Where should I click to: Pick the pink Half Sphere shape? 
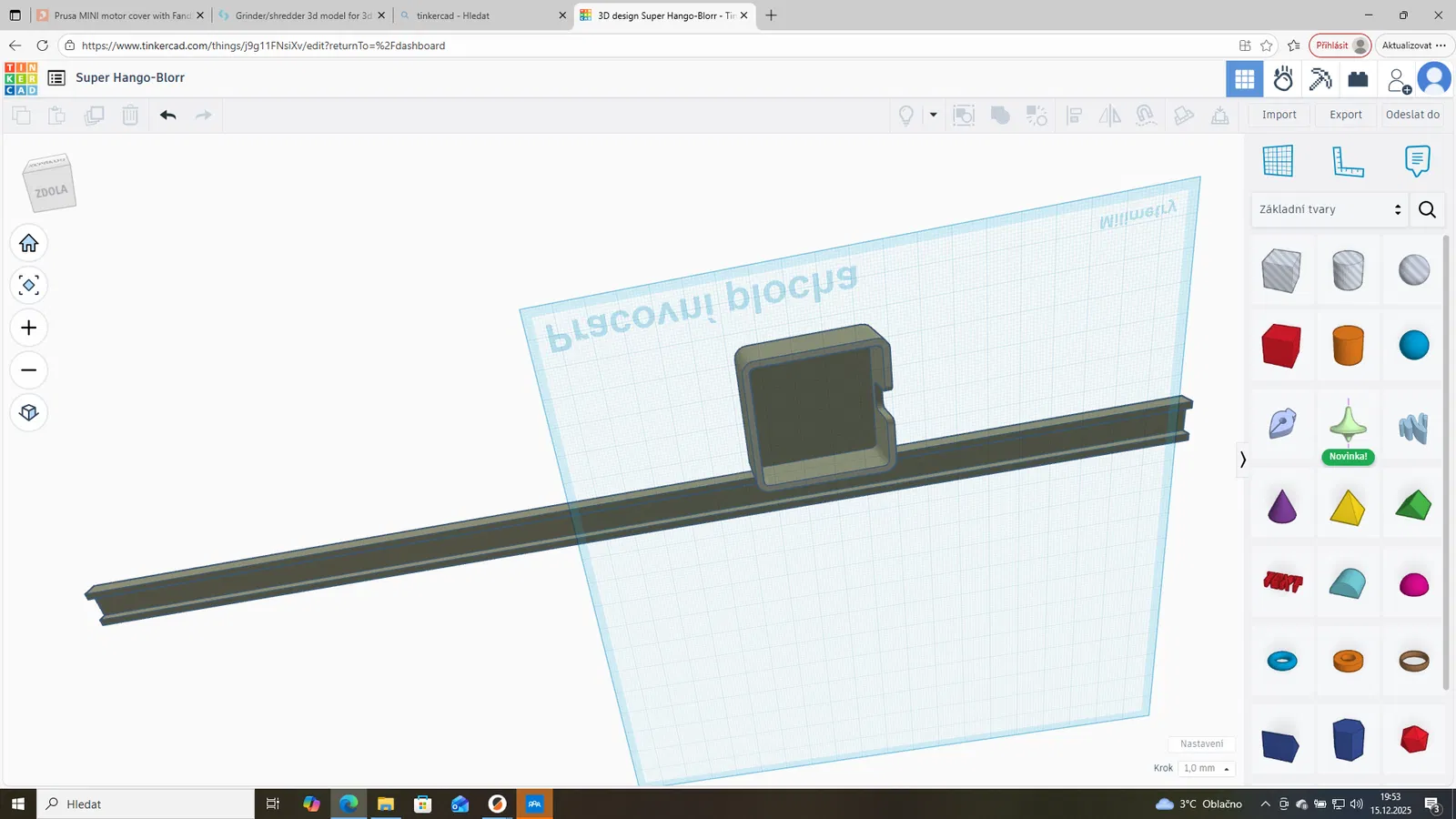pyautogui.click(x=1414, y=584)
